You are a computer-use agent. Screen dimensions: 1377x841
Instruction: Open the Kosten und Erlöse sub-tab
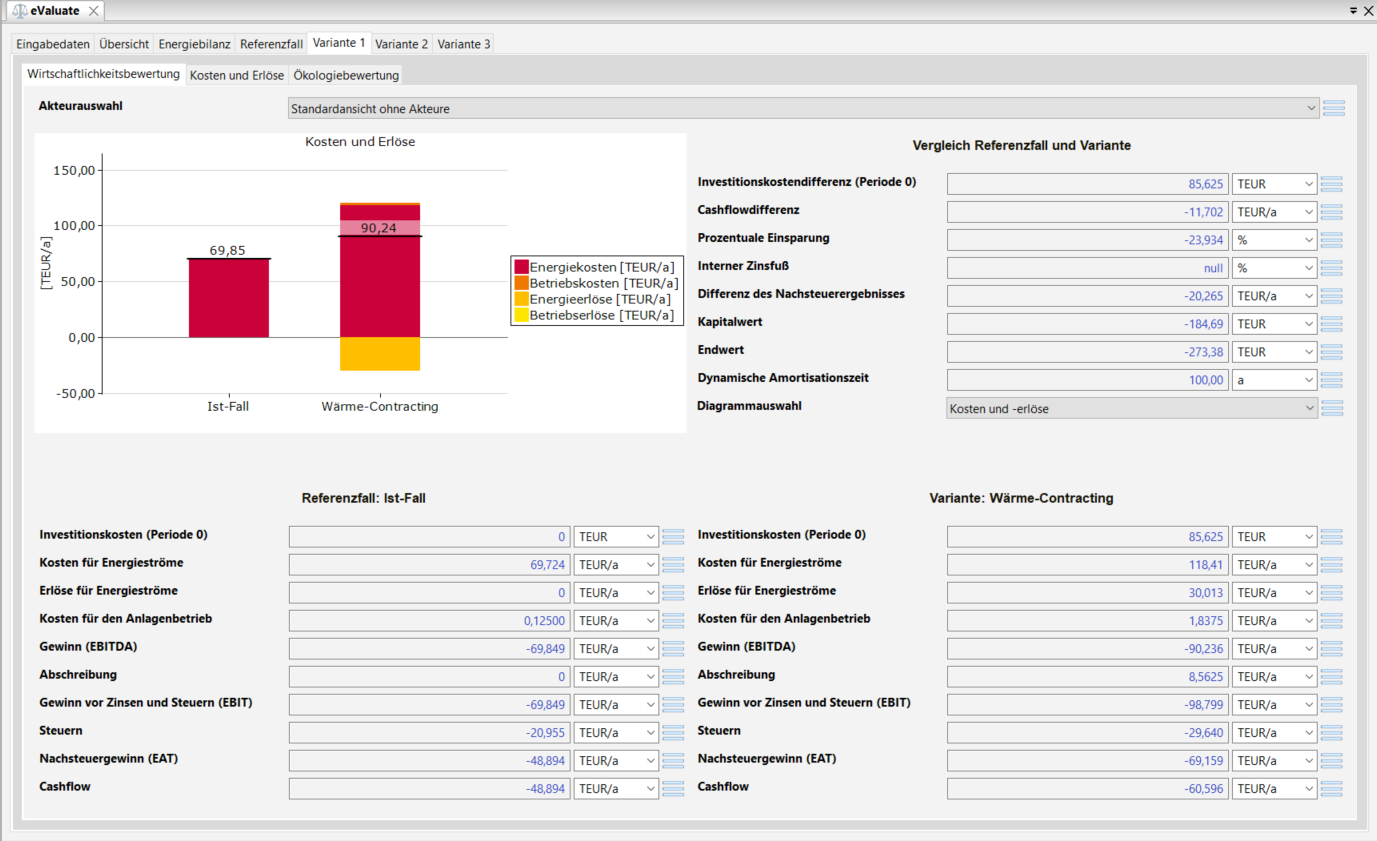tap(237, 75)
